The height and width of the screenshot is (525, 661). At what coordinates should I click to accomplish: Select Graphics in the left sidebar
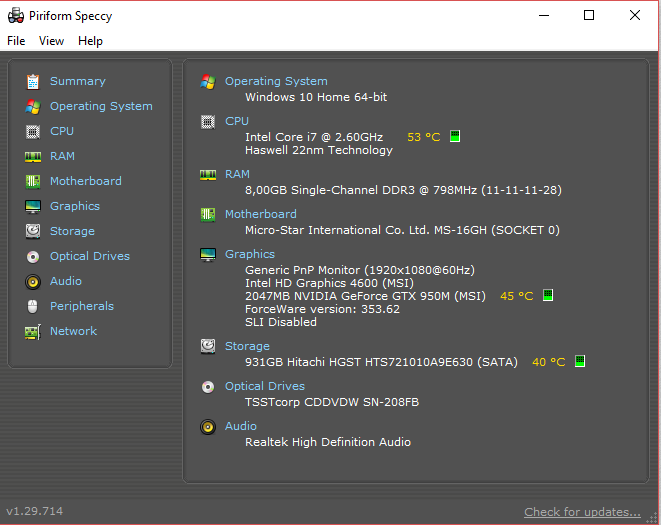[75, 206]
